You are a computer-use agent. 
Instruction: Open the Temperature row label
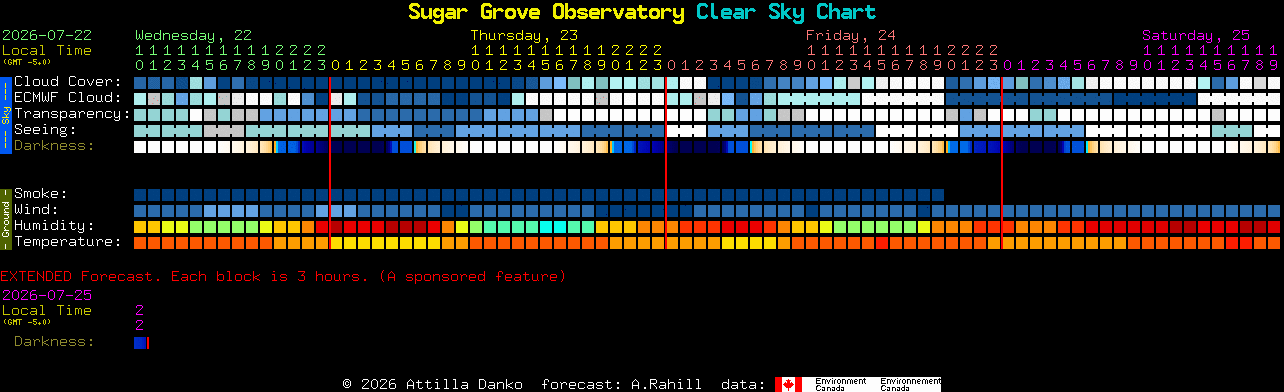click(67, 242)
